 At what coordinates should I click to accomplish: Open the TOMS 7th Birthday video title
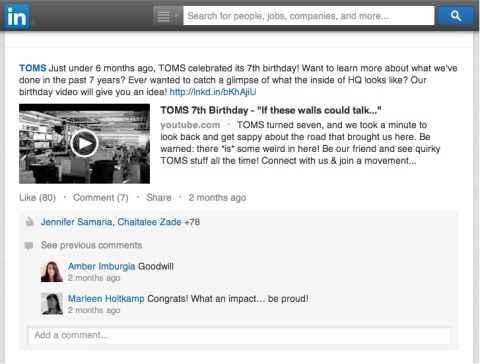[271, 110]
